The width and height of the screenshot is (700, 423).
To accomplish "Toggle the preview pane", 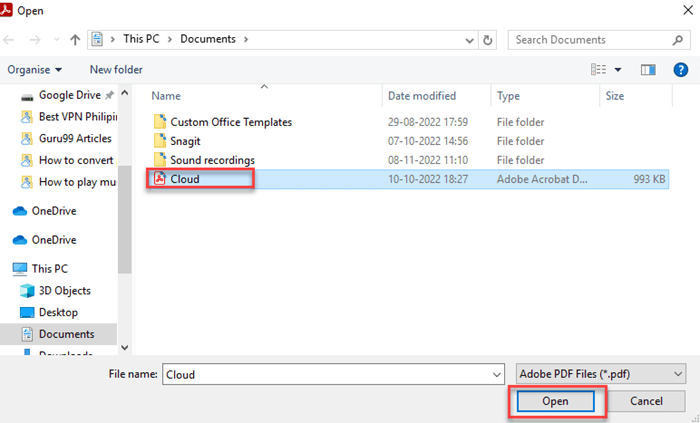I will click(x=648, y=70).
